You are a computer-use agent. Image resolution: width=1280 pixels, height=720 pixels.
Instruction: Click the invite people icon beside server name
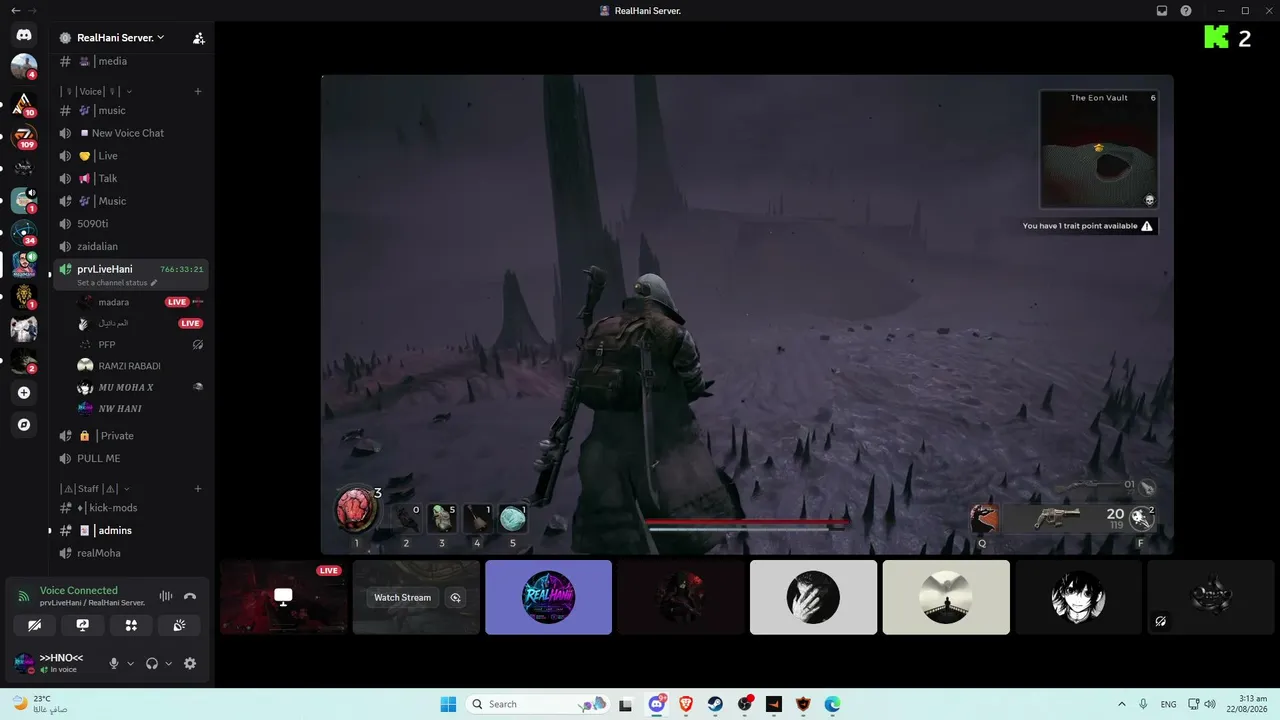click(198, 38)
